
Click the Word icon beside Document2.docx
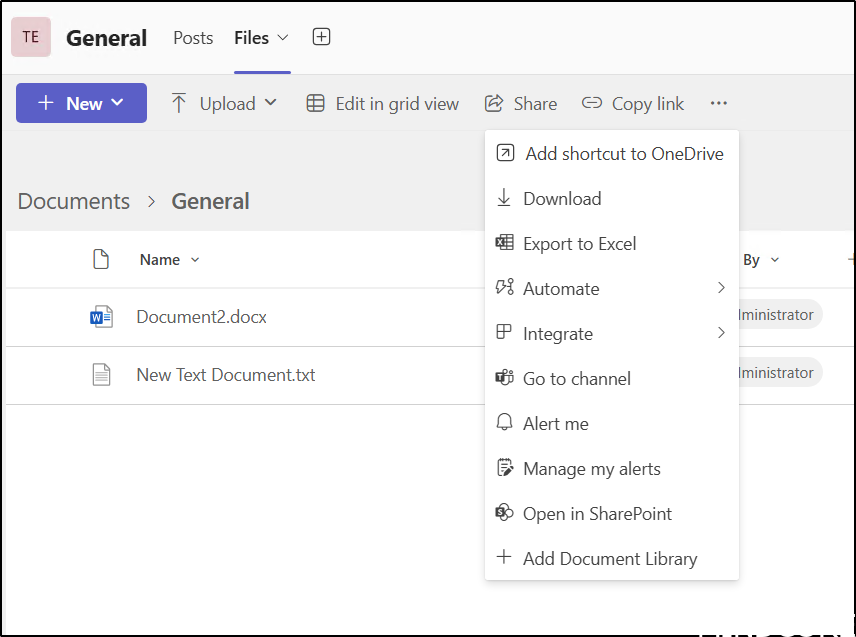coord(101,317)
